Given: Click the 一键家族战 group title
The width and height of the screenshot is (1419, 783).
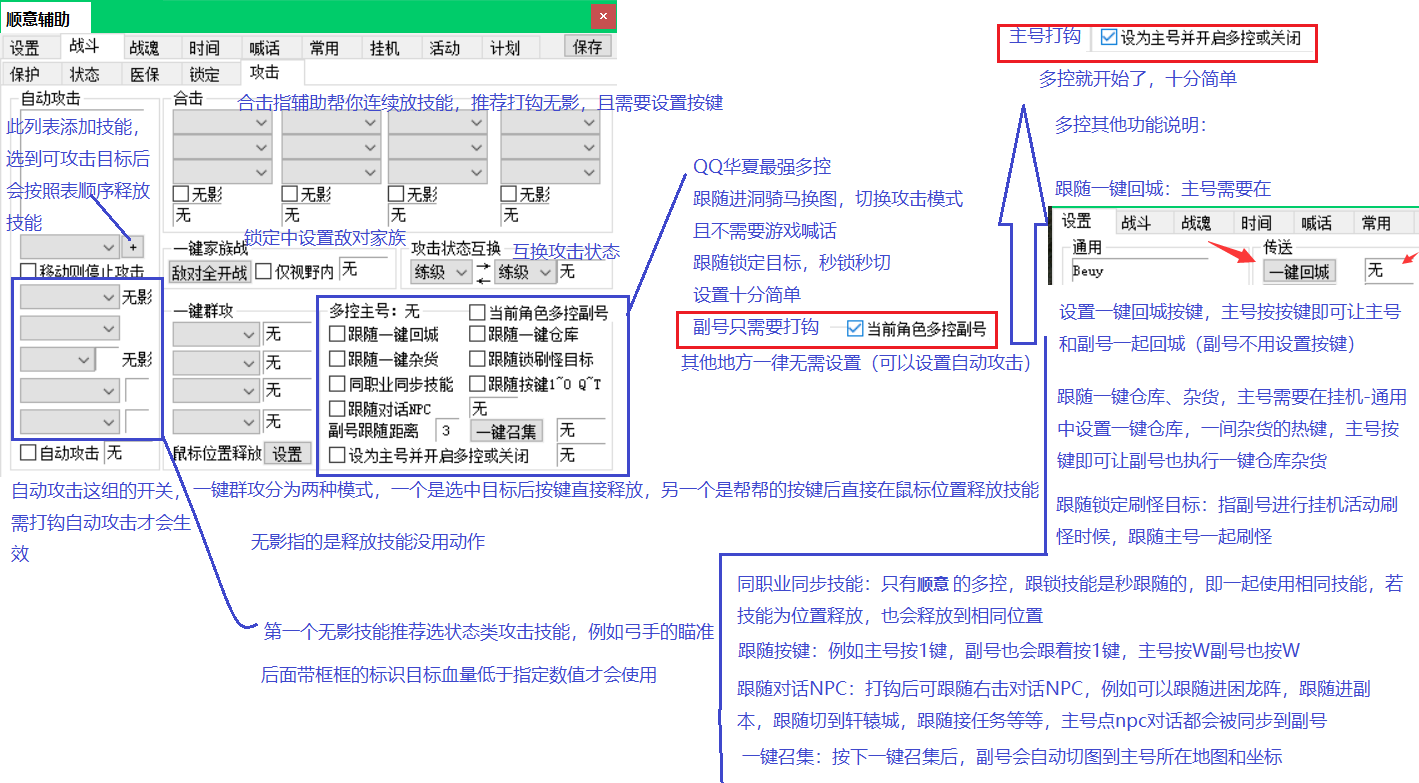Looking at the screenshot, I should click(211, 248).
